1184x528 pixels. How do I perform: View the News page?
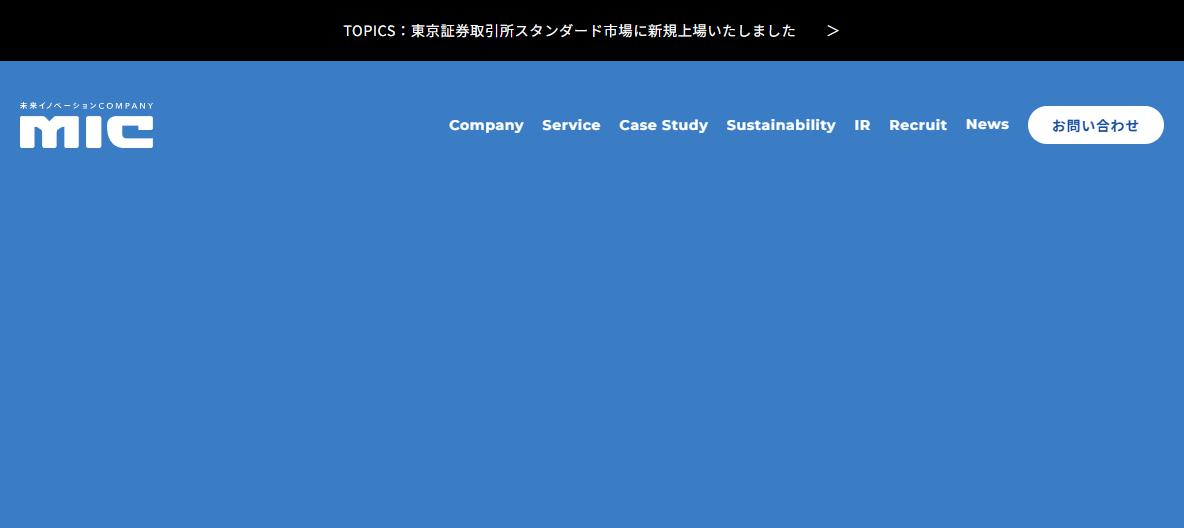tap(987, 125)
